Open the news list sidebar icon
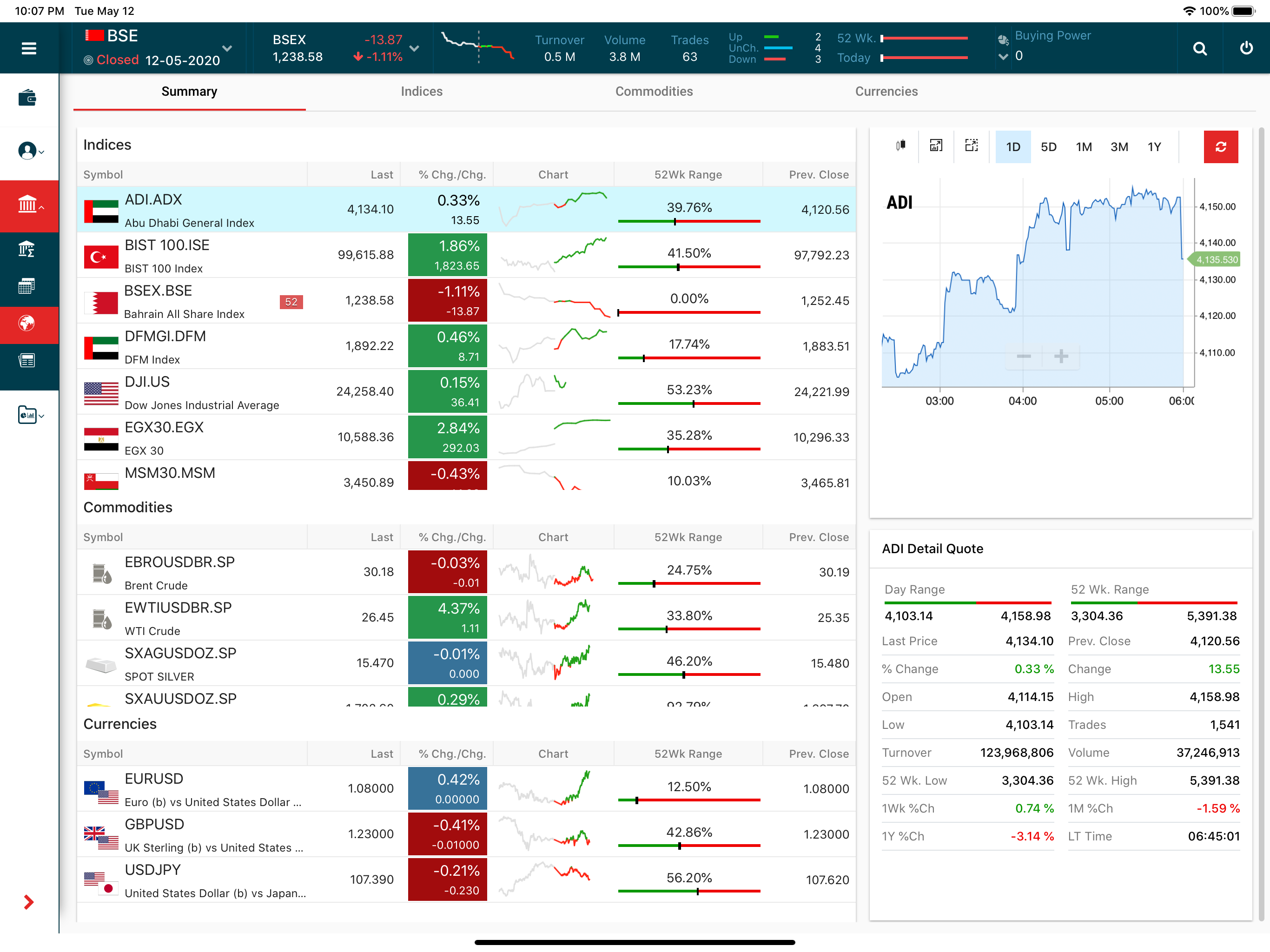 (27, 361)
